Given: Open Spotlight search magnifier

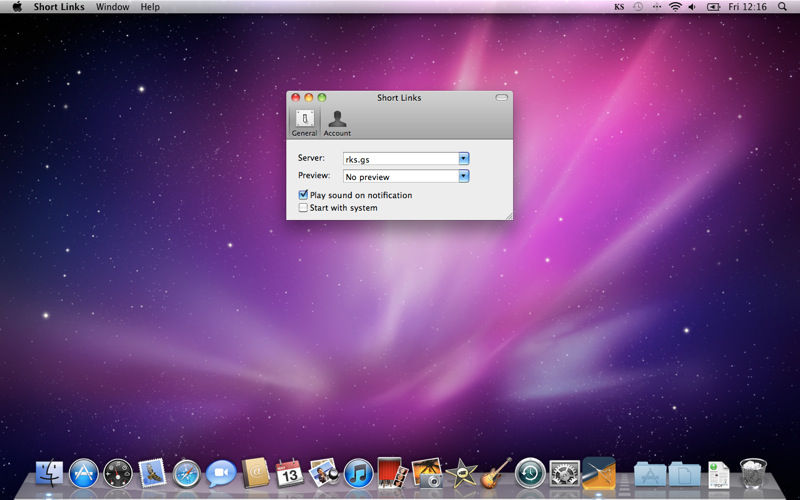Looking at the screenshot, I should 782,7.
